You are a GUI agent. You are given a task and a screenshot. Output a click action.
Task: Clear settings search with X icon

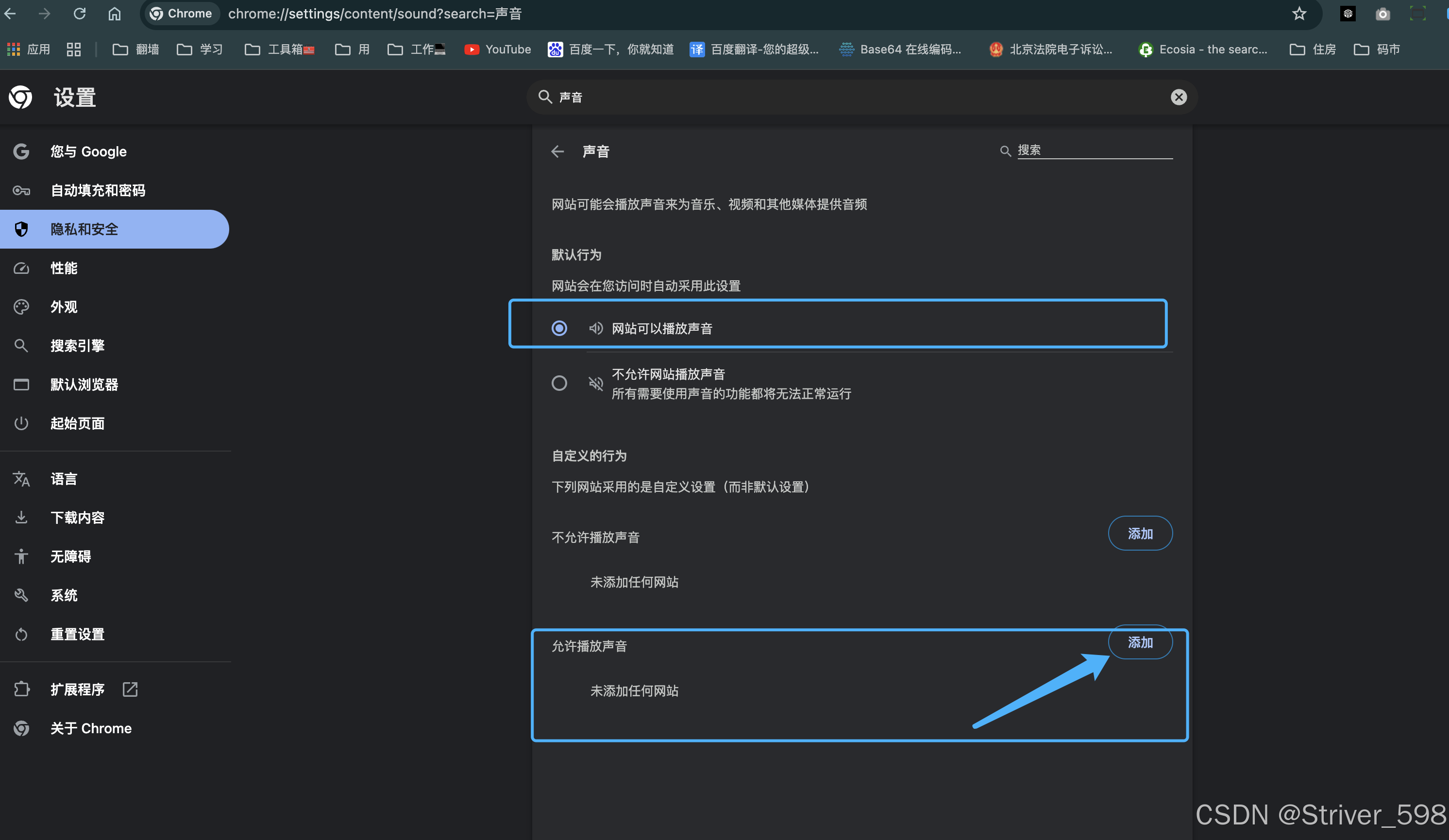coord(1179,97)
